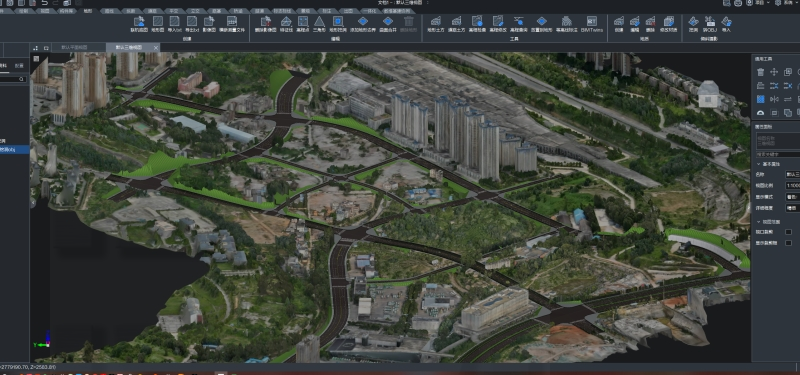The image size is (800, 375).
Task: Open the 地形 ribbon tab
Action: (x=88, y=10)
